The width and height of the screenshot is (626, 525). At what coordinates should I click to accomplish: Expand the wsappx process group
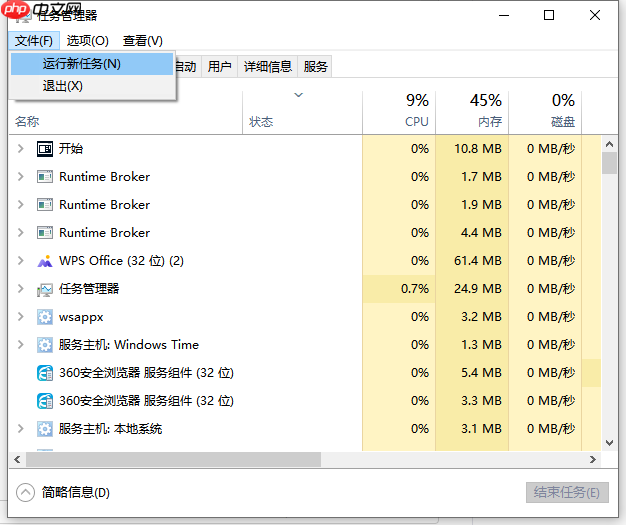click(20, 317)
